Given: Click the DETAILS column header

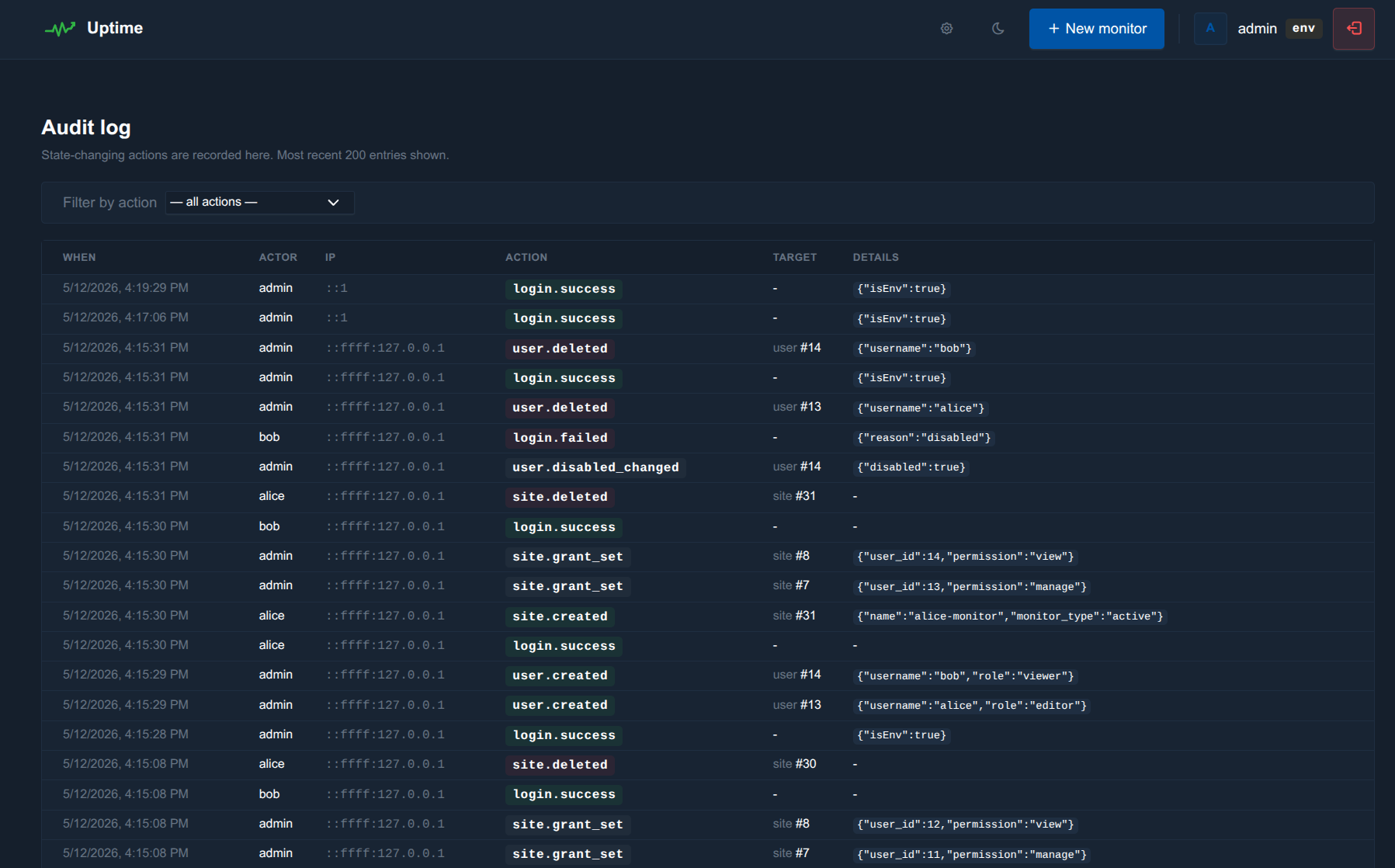Looking at the screenshot, I should click(x=876, y=257).
